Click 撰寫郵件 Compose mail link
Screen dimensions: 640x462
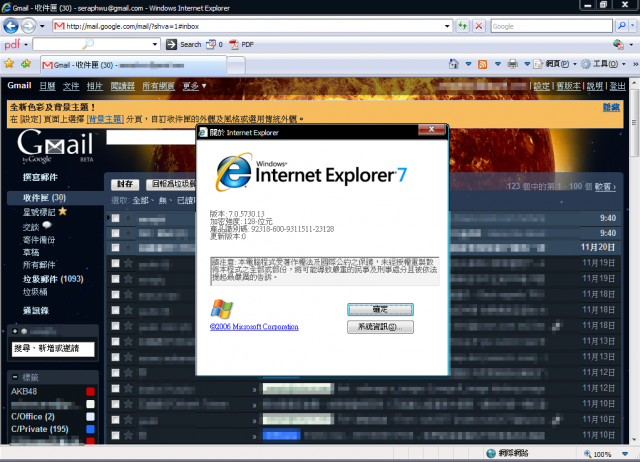tap(40, 177)
